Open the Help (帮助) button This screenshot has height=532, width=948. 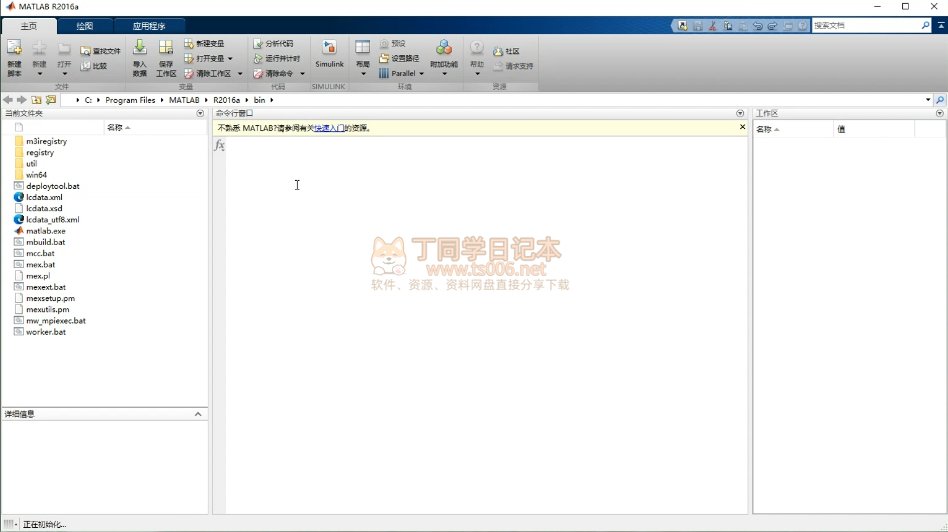pos(477,58)
